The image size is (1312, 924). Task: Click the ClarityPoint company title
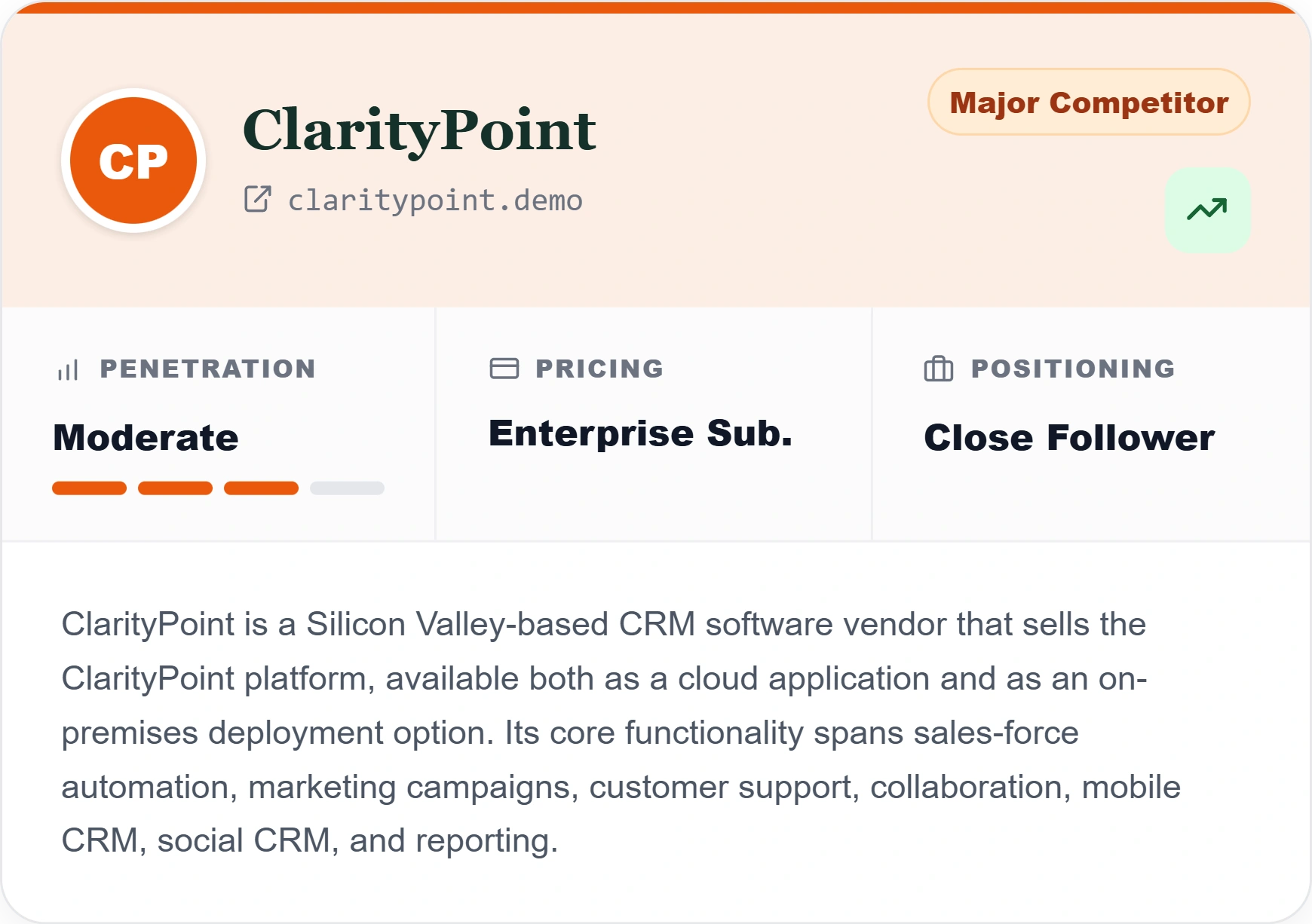coord(419,130)
